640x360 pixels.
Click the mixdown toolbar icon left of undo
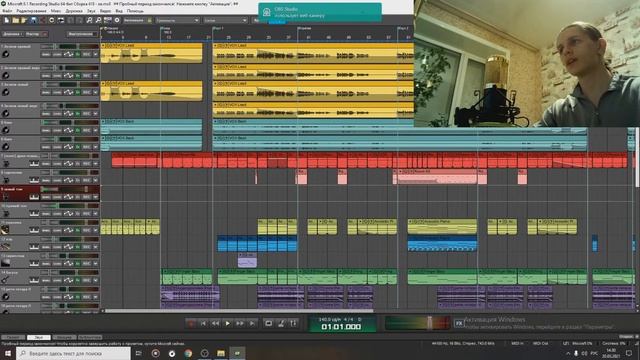[x=61, y=20]
